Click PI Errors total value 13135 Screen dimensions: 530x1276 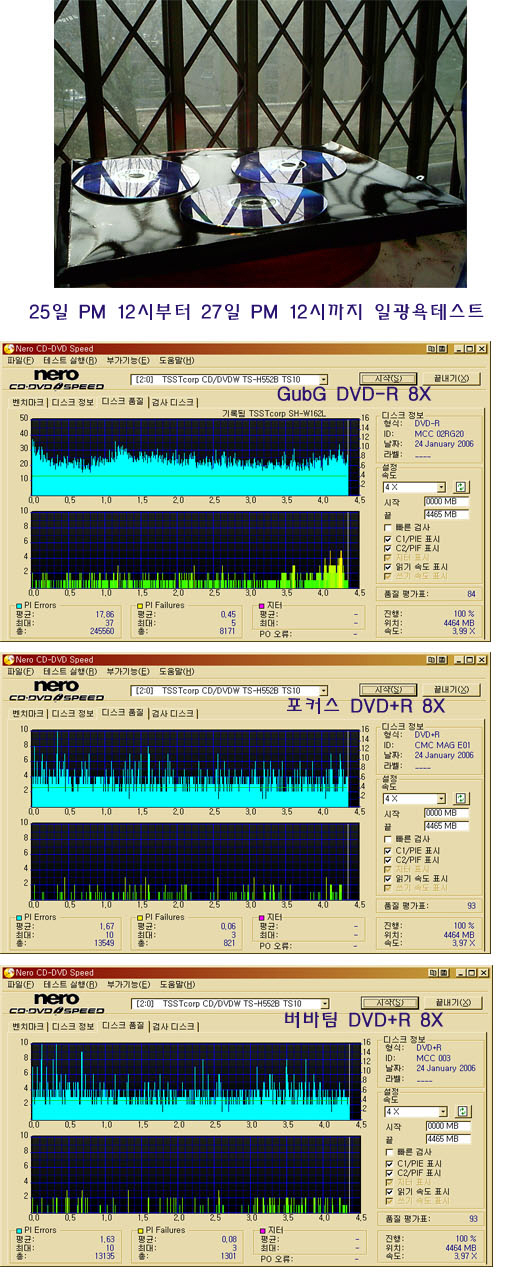pos(106,1256)
